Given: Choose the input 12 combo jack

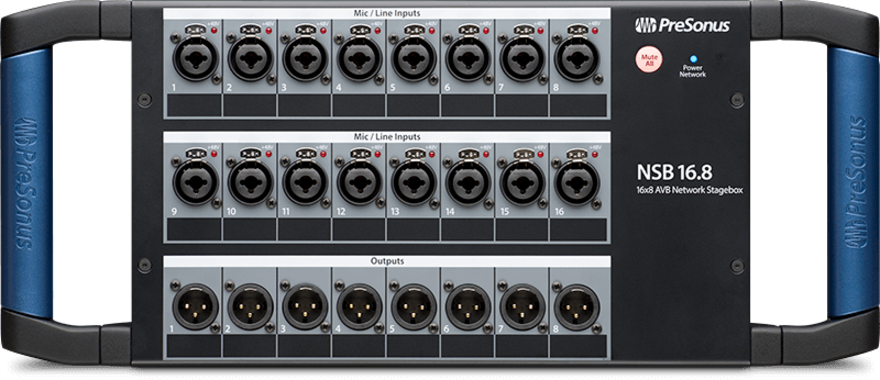Looking at the screenshot, I should (359, 182).
